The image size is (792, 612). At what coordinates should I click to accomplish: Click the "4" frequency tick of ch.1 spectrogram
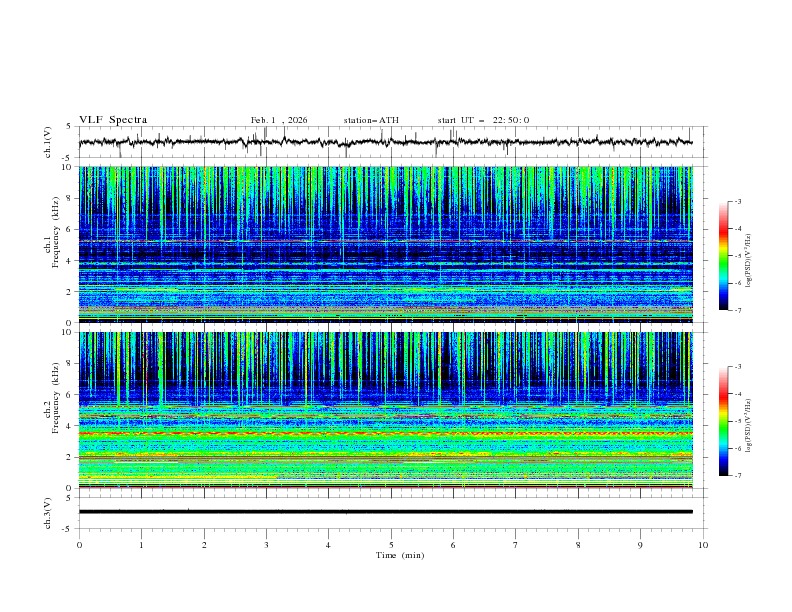(x=71, y=261)
